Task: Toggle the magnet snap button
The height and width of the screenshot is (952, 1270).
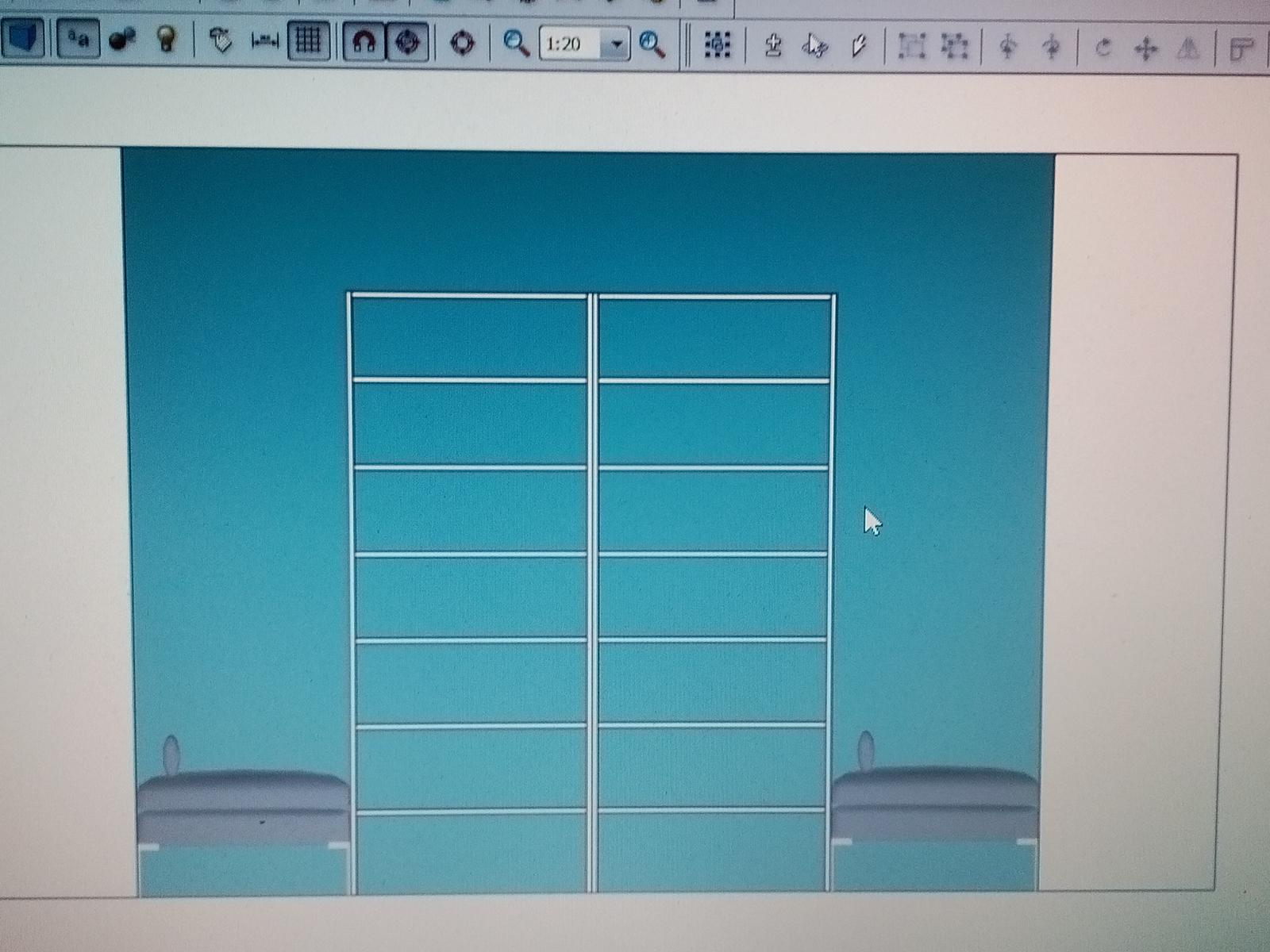Action: [364, 42]
